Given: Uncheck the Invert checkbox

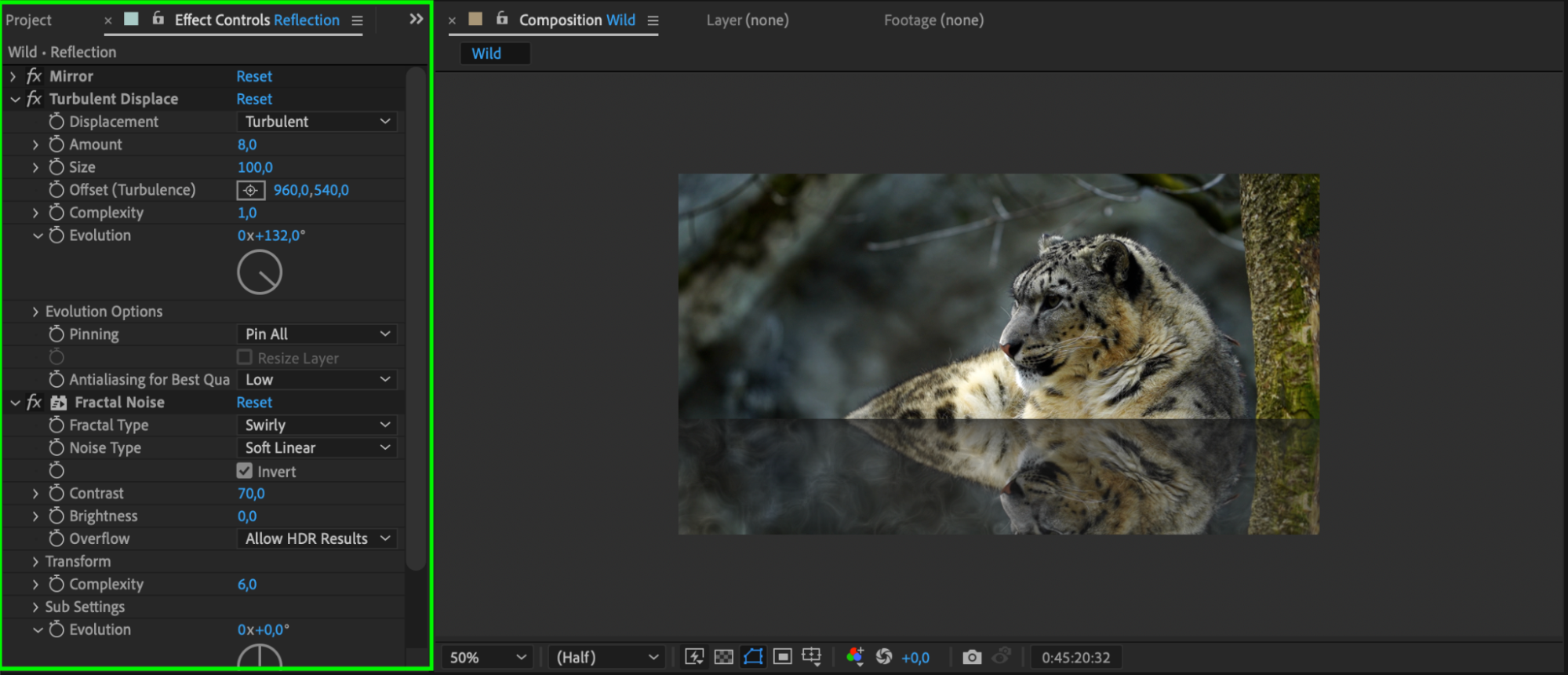Looking at the screenshot, I should (245, 471).
